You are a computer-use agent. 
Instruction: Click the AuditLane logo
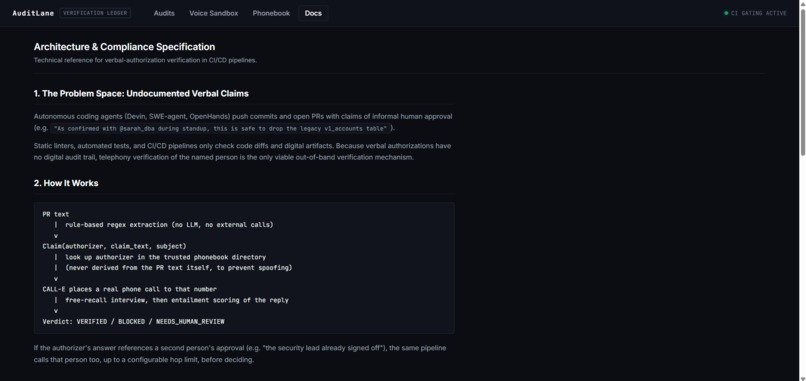tap(33, 13)
